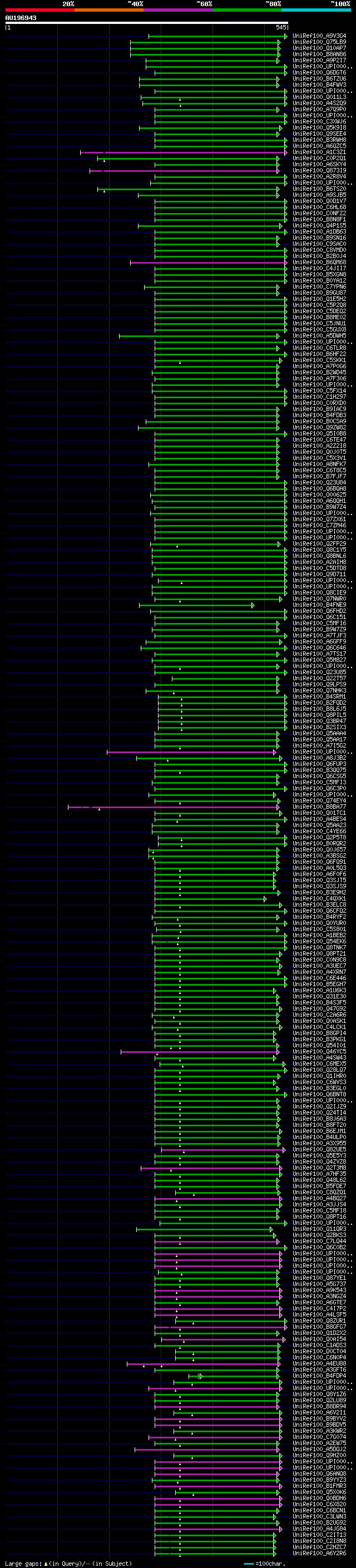
Task: Click hit label UniRef100_A1C3Z1
Action: [319, 152]
